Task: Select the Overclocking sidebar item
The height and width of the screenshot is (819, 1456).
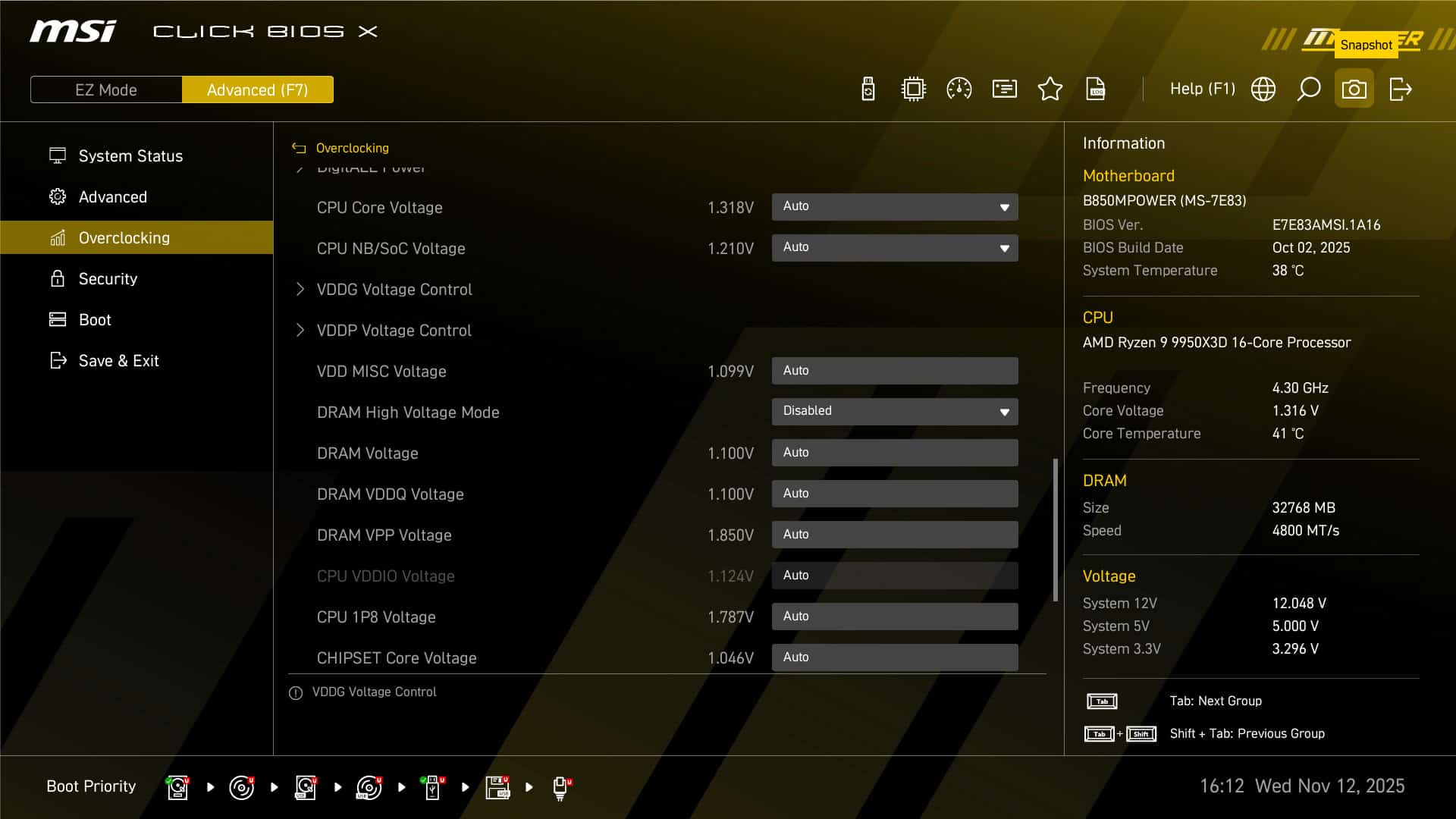Action: 136,237
